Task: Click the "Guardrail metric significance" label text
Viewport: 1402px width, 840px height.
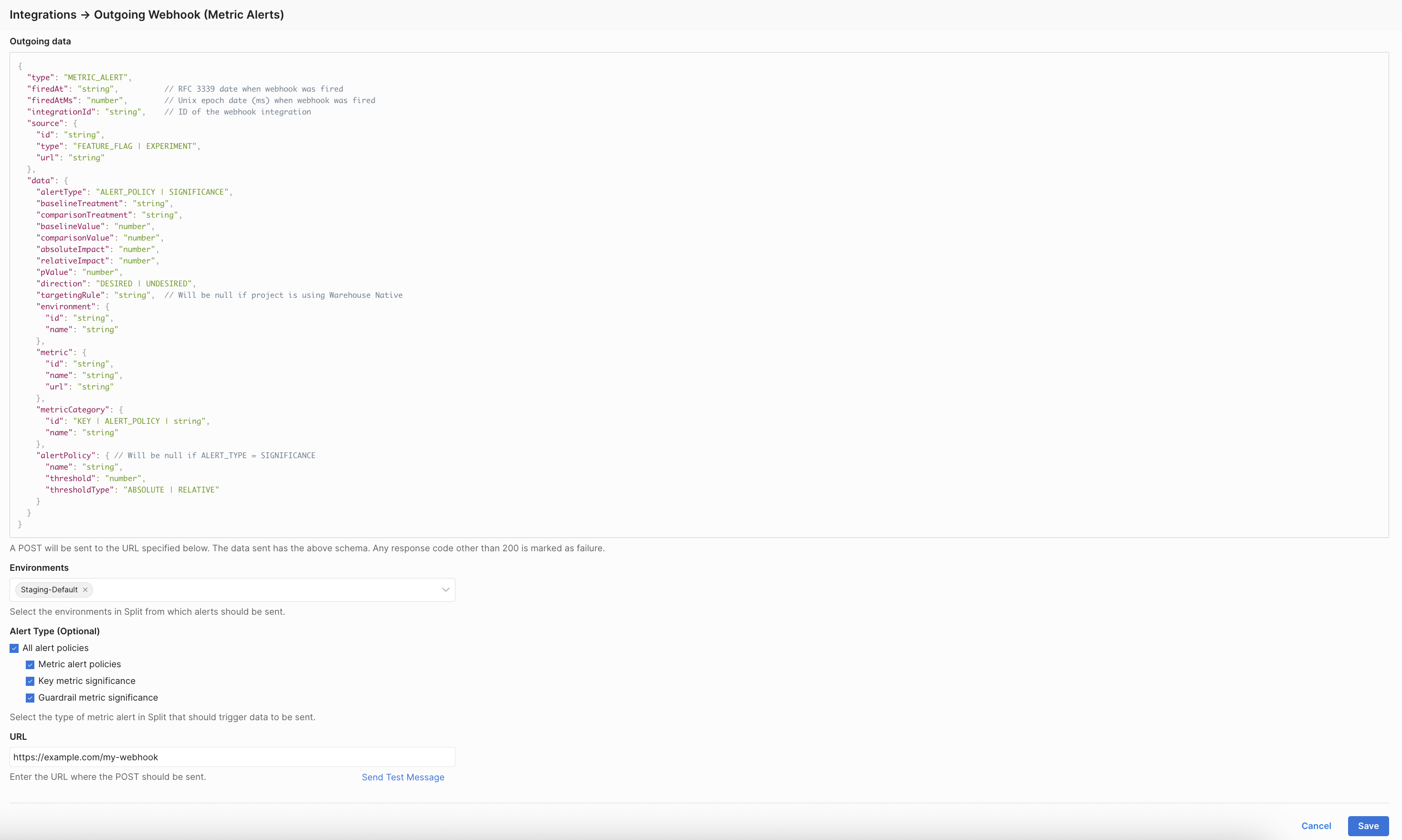Action: (98, 698)
